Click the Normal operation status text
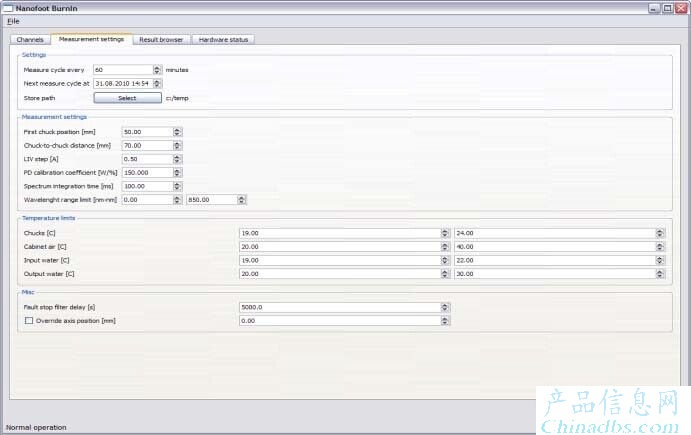The width and height of the screenshot is (691, 435). [x=36, y=428]
